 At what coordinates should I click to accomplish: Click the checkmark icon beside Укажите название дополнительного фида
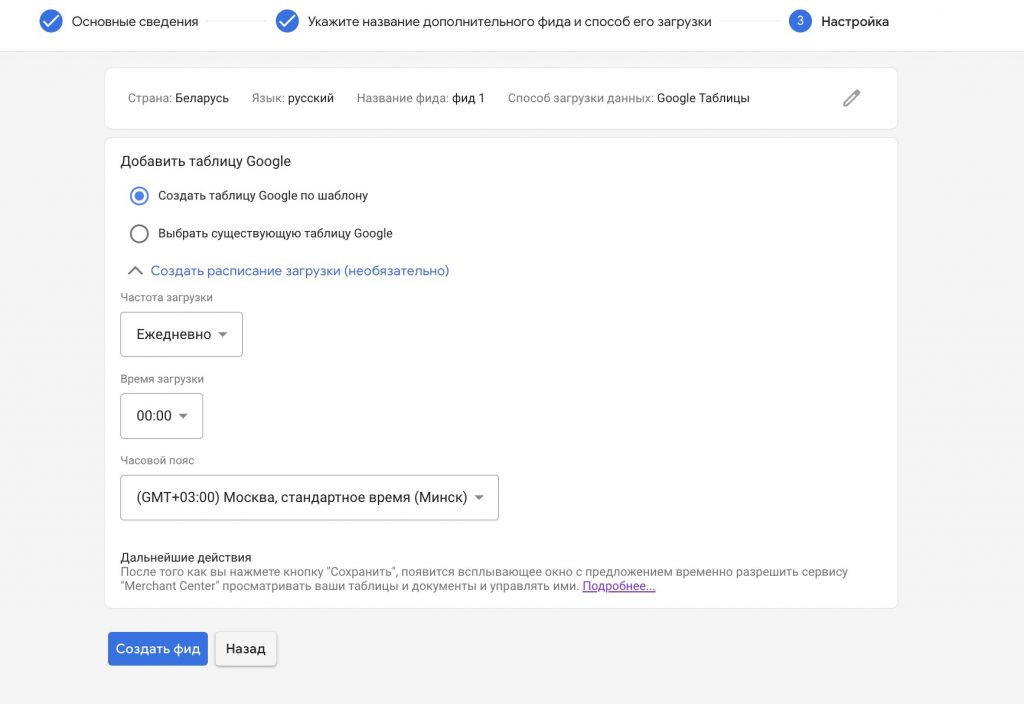coord(287,21)
